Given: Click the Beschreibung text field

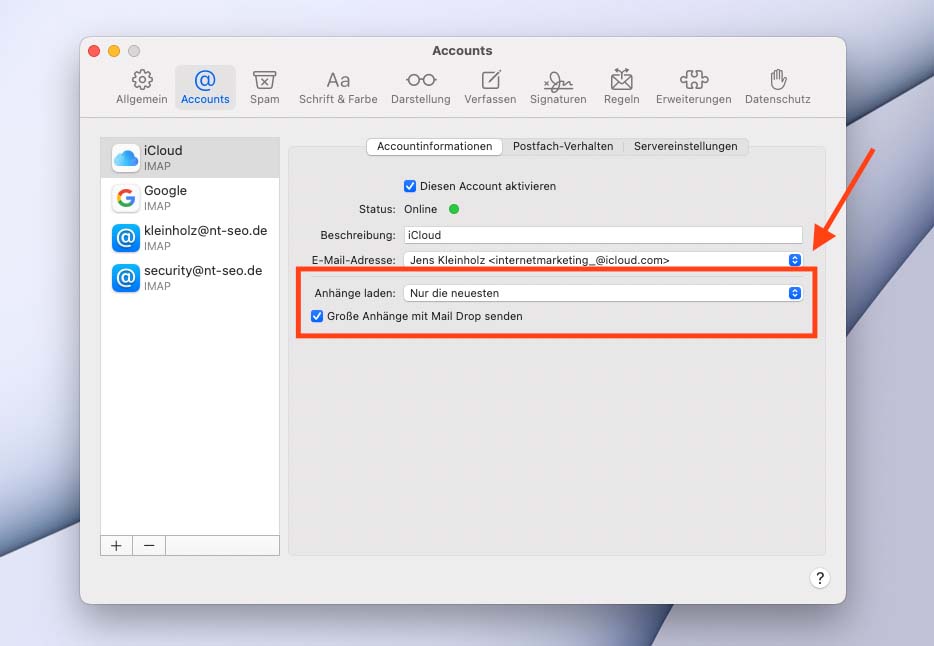Looking at the screenshot, I should point(603,235).
